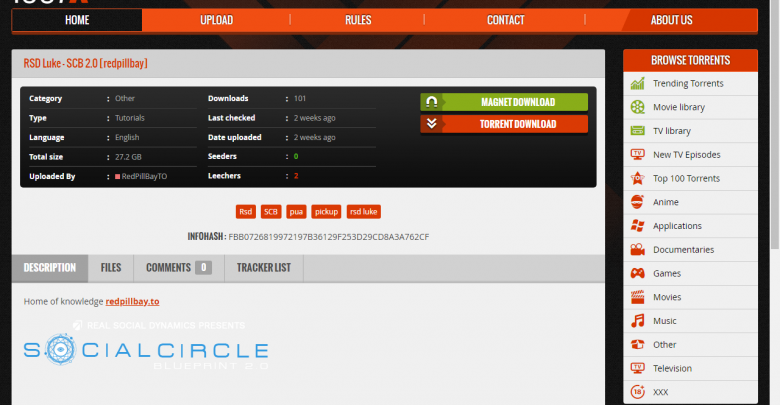
Task: Click the Movie library film reel icon
Action: click(637, 107)
